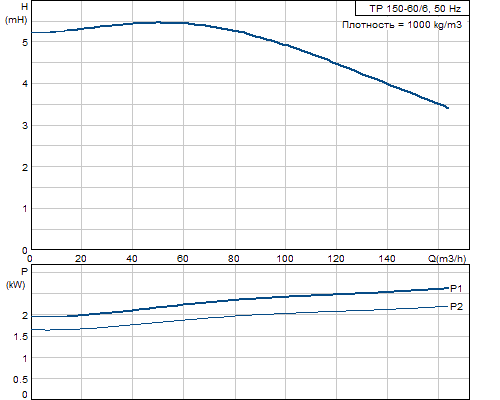Viewport: 500px width, 400px height.
Task: Click the 3 tick on the head axis
Action: (25, 126)
